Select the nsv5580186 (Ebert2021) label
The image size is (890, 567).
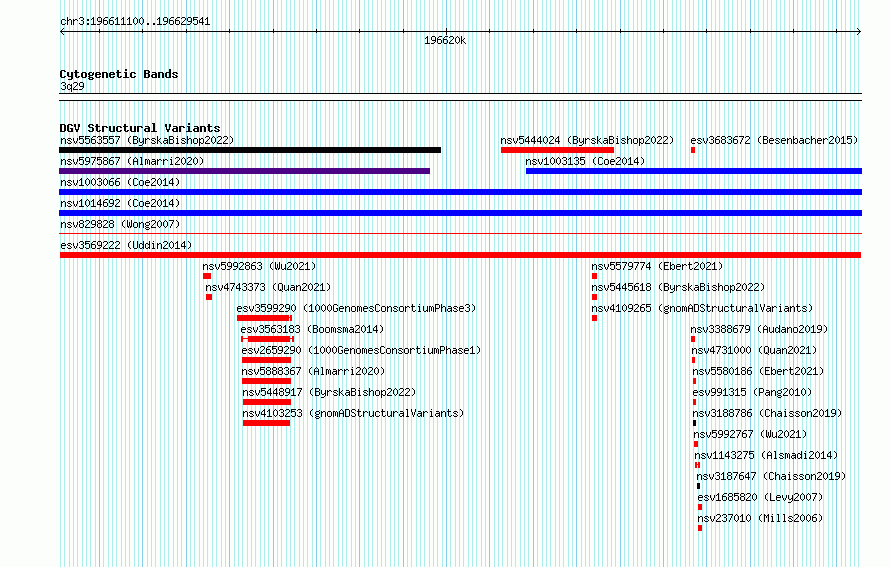coord(758,371)
